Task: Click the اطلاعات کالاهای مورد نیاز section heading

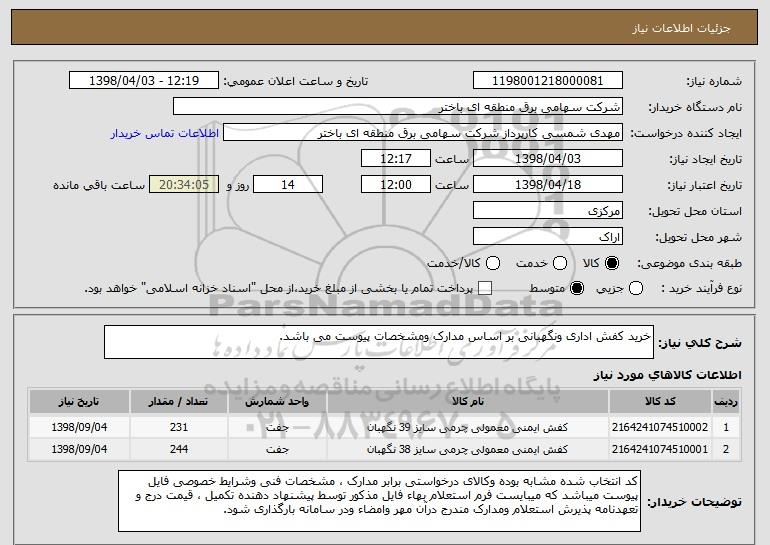Action: coord(667,375)
